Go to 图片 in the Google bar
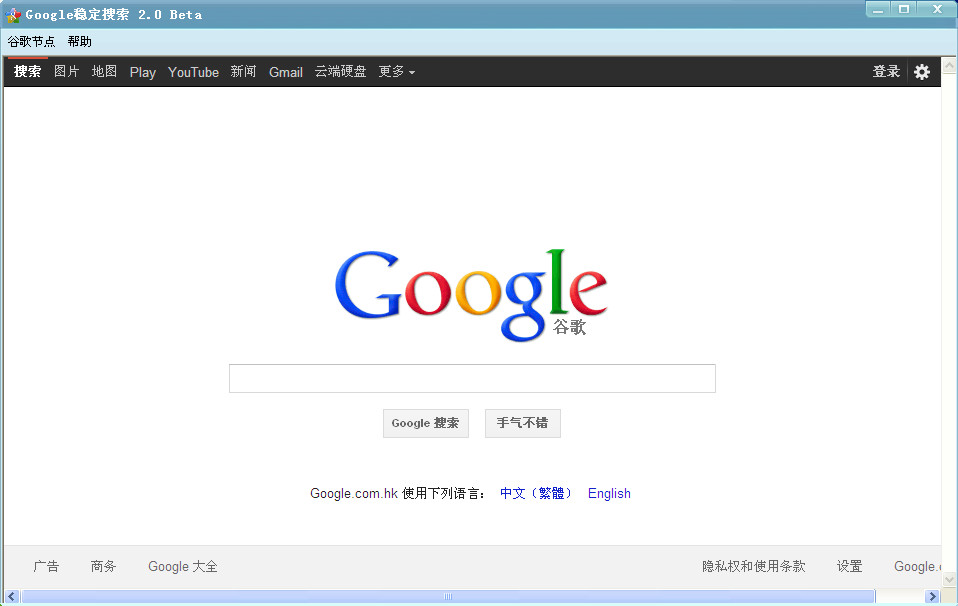 tap(67, 71)
